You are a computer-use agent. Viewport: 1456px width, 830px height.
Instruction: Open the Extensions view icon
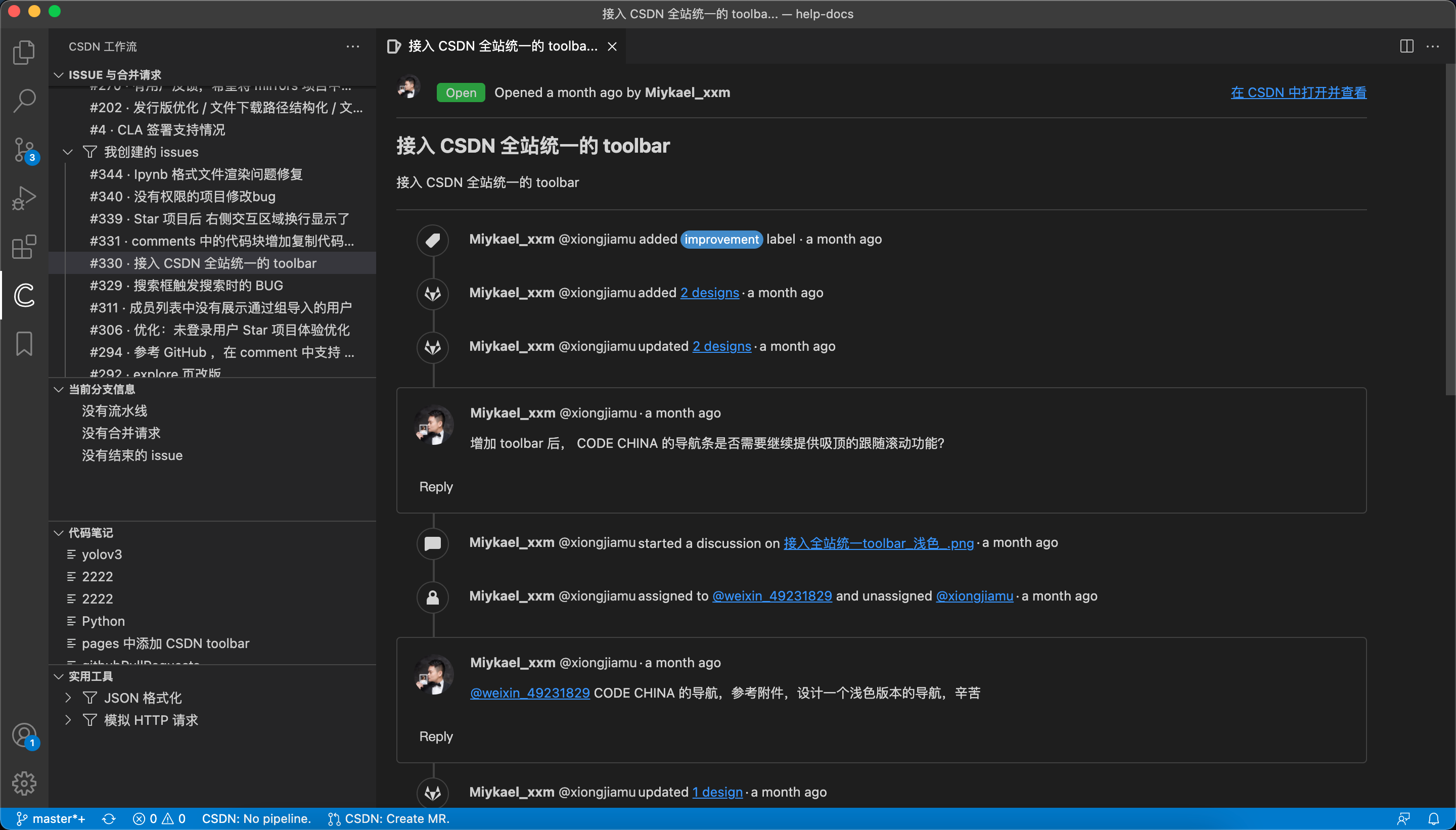(x=24, y=247)
